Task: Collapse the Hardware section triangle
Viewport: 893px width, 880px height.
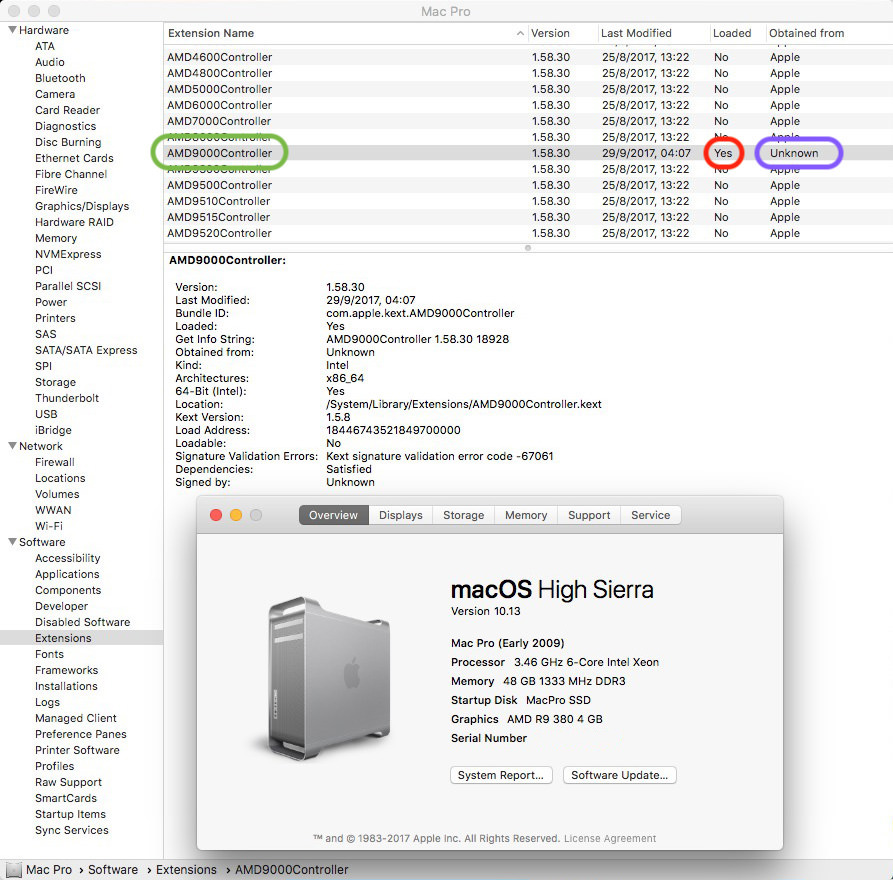Action: tap(12, 30)
